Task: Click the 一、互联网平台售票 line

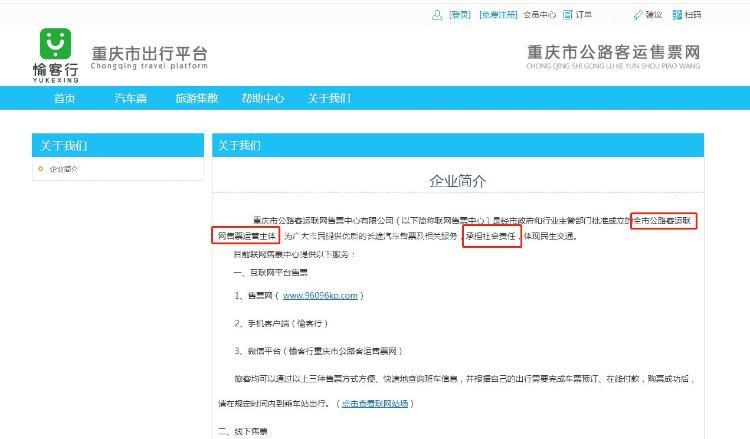Action: [270, 273]
